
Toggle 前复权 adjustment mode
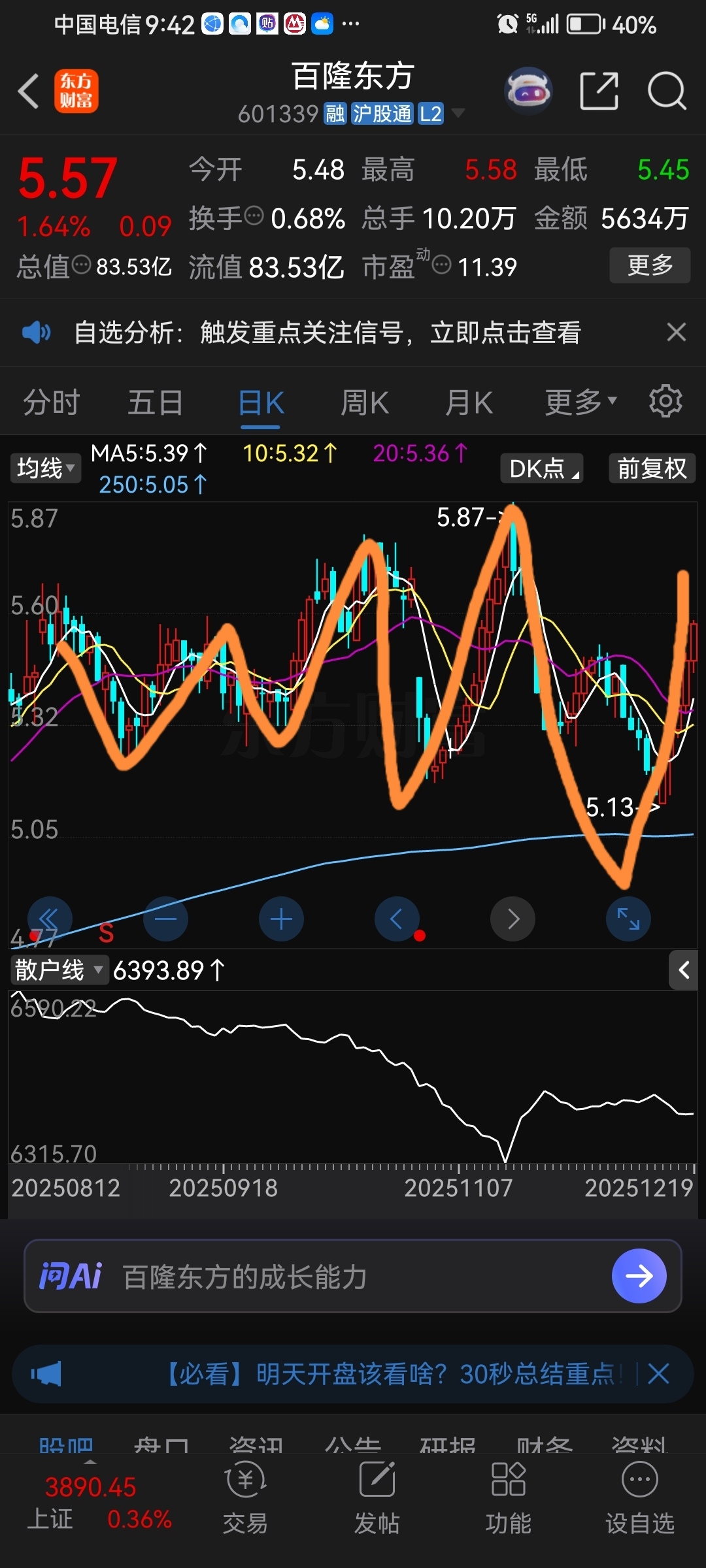click(652, 468)
